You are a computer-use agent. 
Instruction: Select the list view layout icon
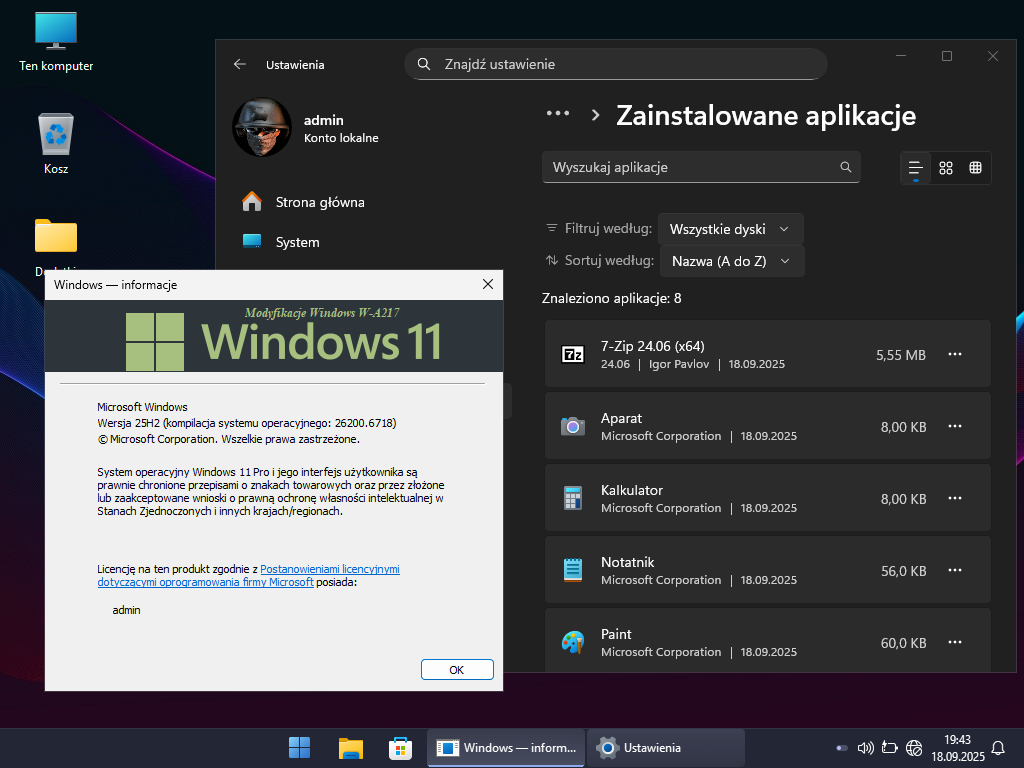(x=915, y=168)
